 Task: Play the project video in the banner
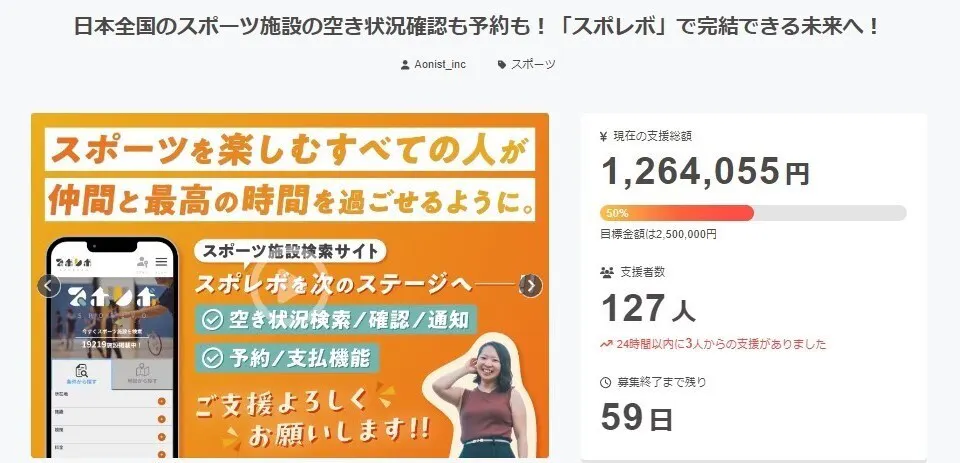tap(290, 286)
